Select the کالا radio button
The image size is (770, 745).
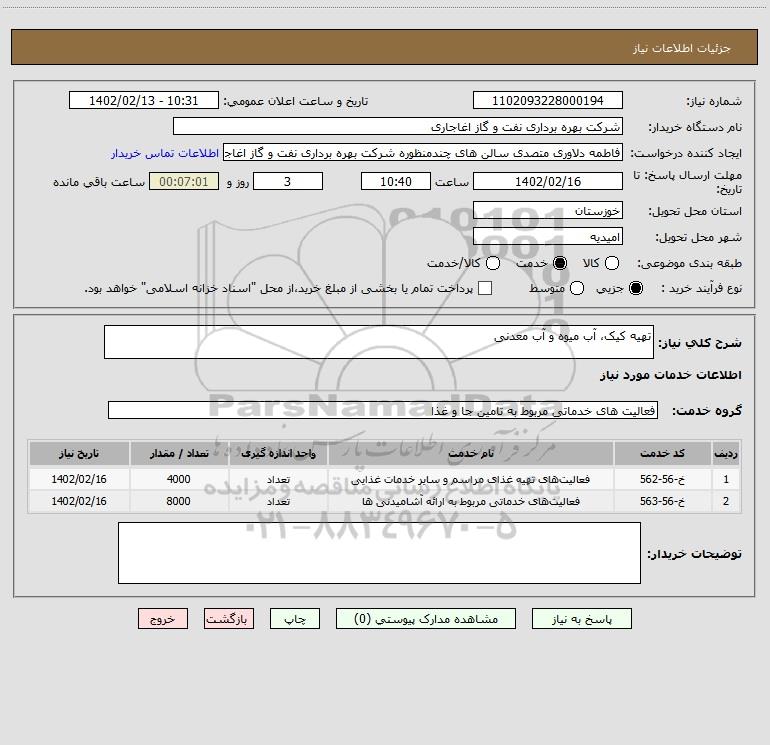click(611, 263)
